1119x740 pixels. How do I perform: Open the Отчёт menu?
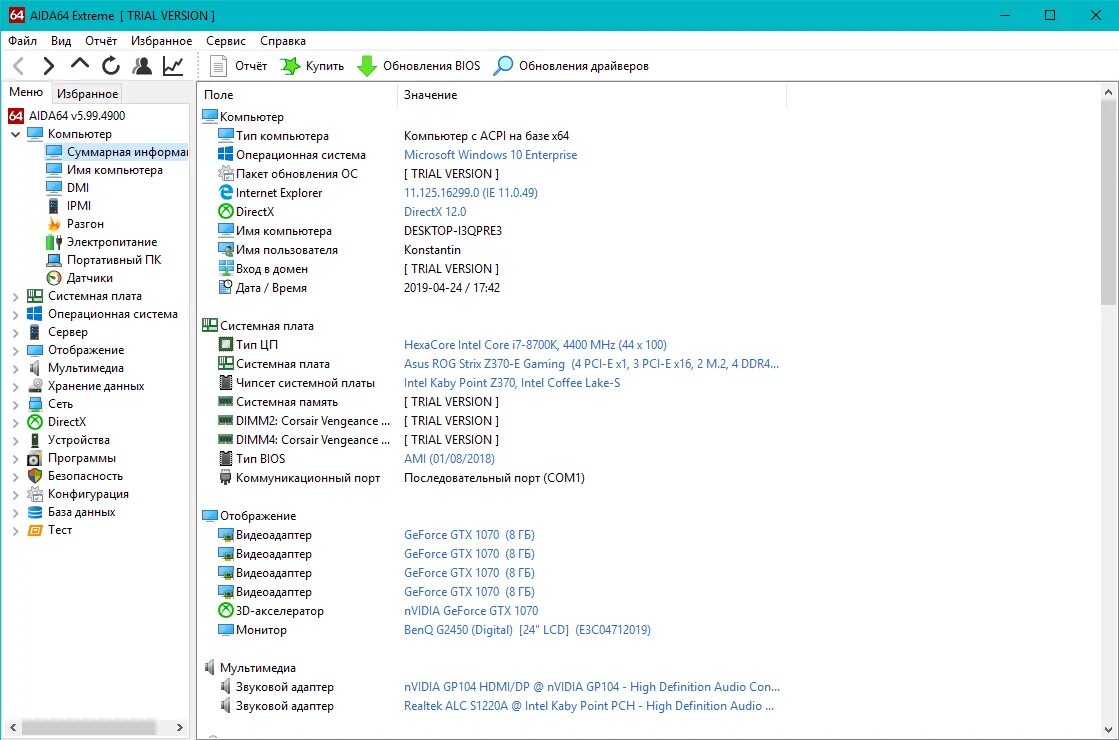101,41
